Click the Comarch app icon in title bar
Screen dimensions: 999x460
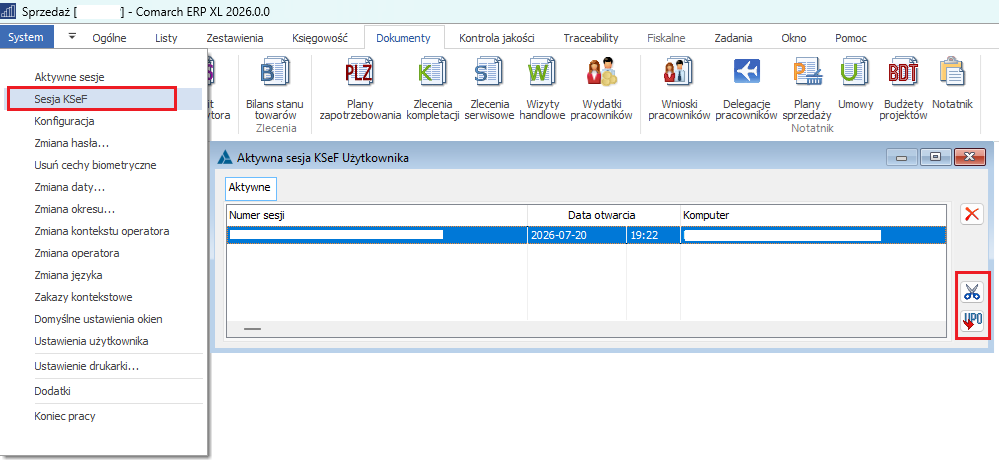tap(9, 11)
